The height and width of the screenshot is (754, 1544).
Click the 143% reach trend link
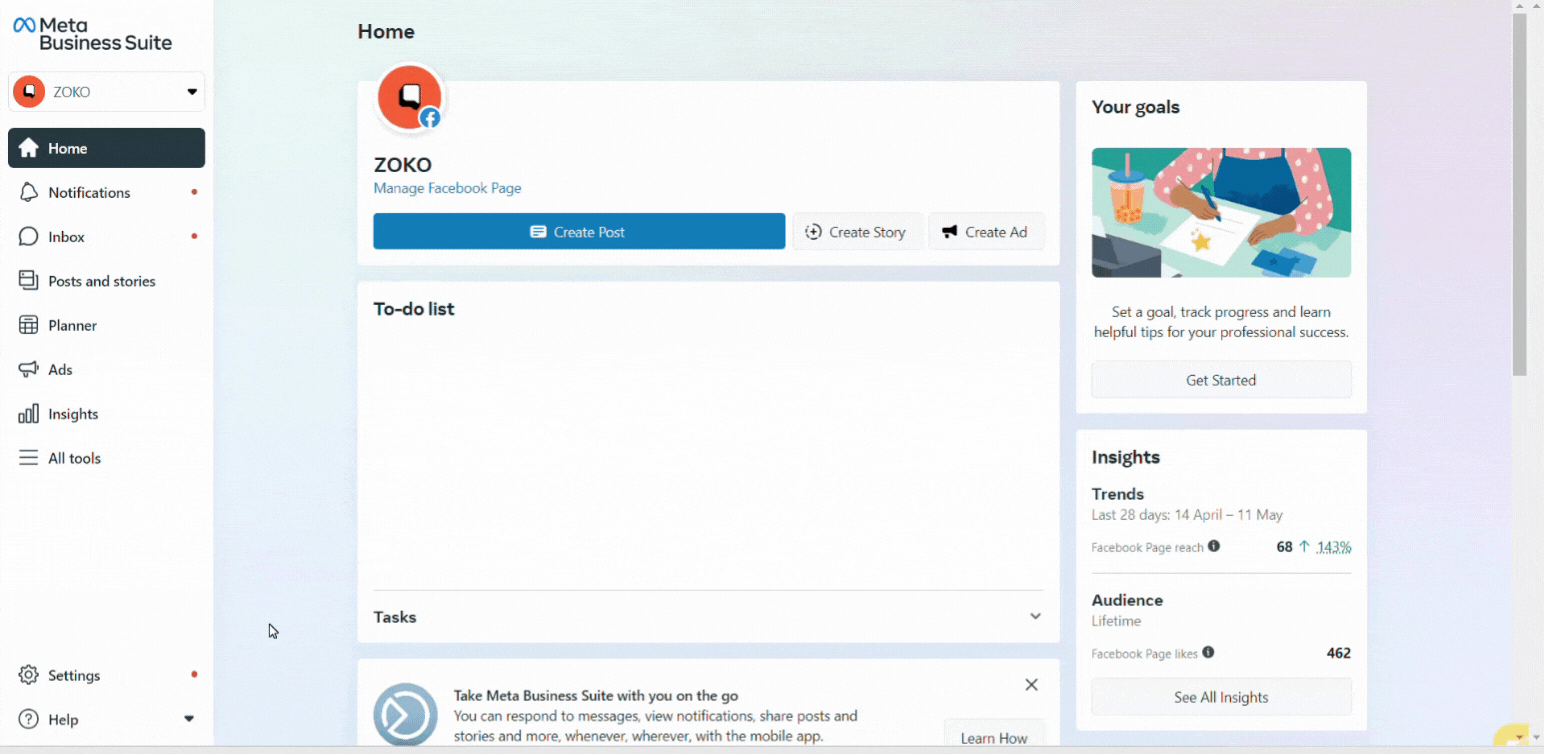pos(1334,547)
